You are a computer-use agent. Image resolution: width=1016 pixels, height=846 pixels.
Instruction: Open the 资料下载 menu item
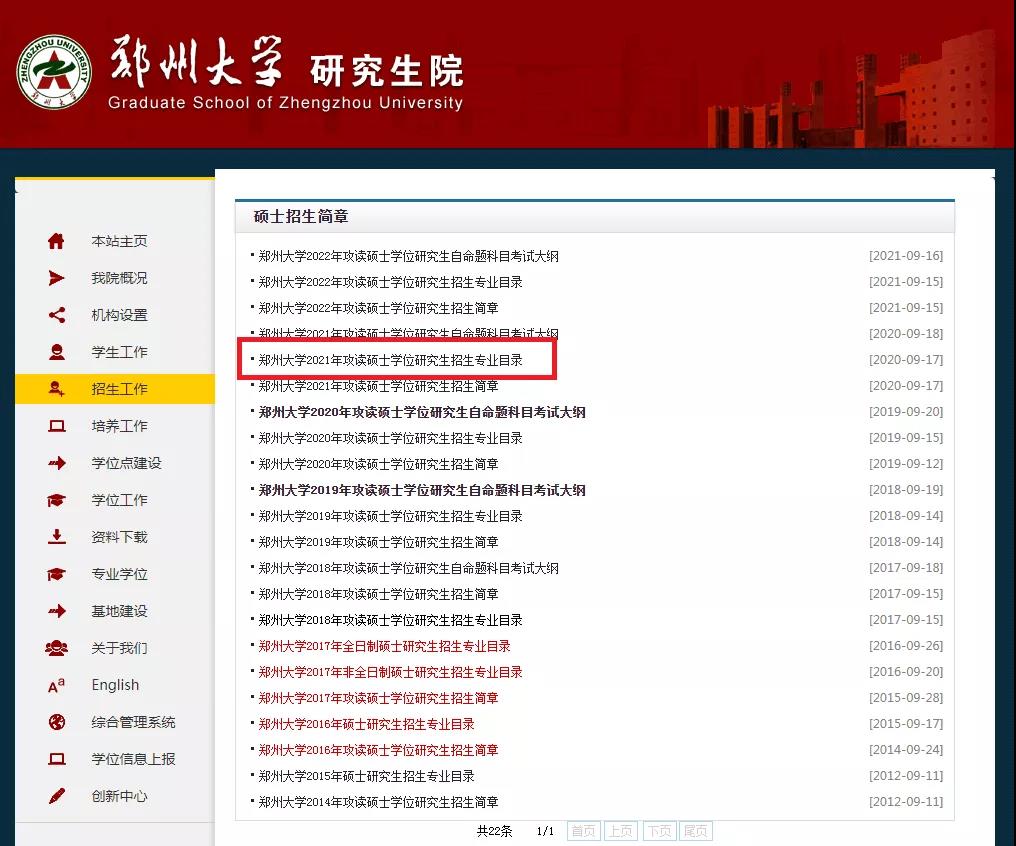click(119, 537)
